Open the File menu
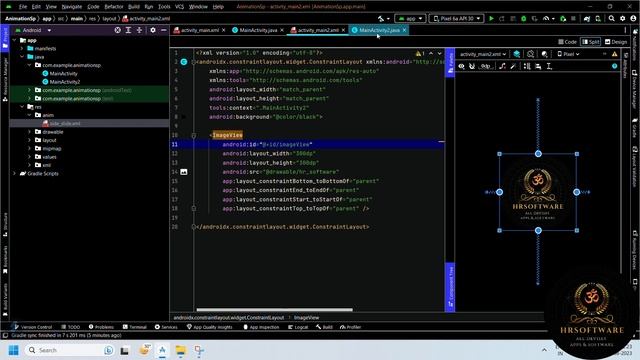This screenshot has height=360, width=640. (22, 7)
